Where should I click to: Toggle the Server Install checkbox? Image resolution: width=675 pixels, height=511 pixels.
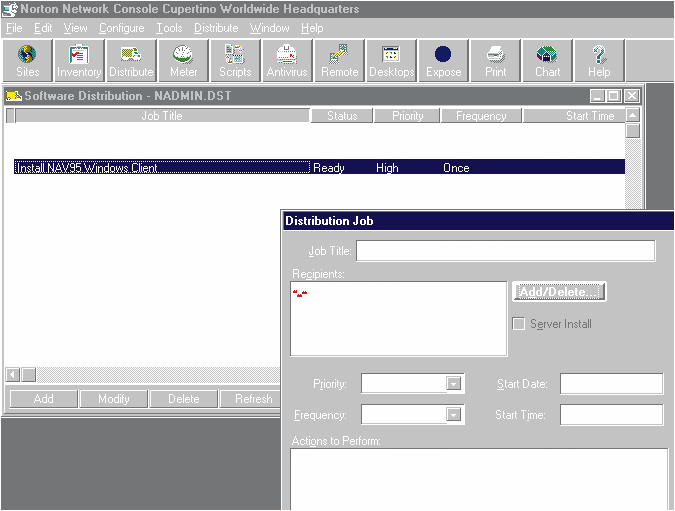pos(519,324)
